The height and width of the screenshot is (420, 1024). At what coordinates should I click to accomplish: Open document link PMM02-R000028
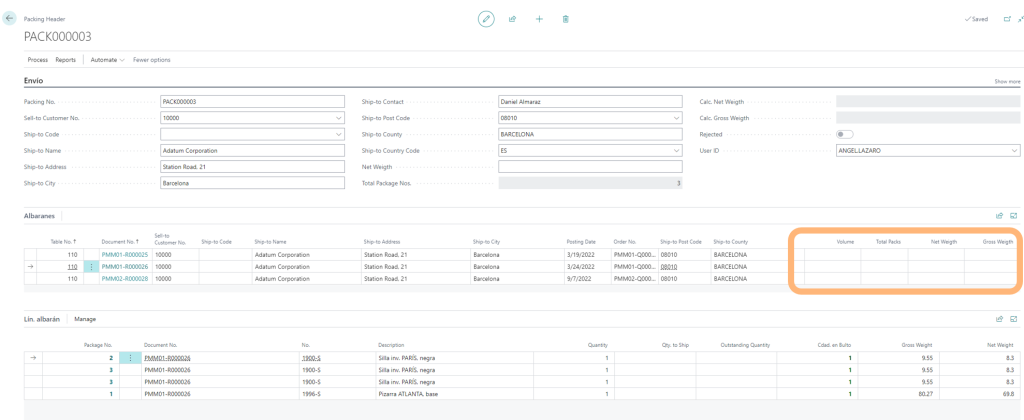[124, 278]
